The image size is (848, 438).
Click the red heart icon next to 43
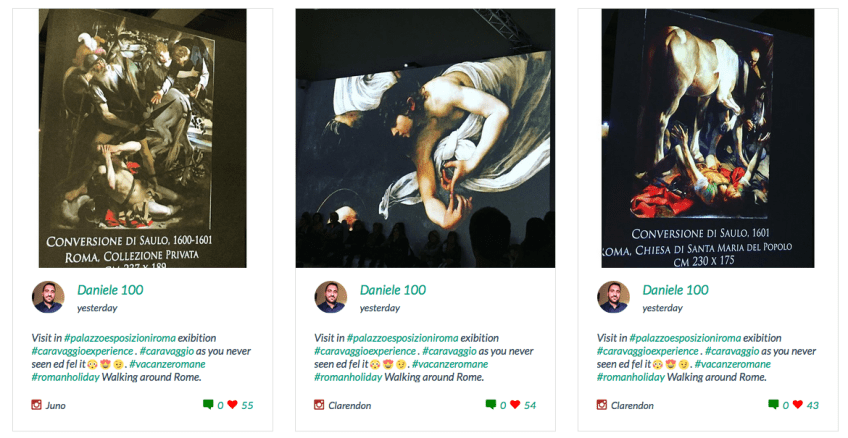click(x=798, y=404)
